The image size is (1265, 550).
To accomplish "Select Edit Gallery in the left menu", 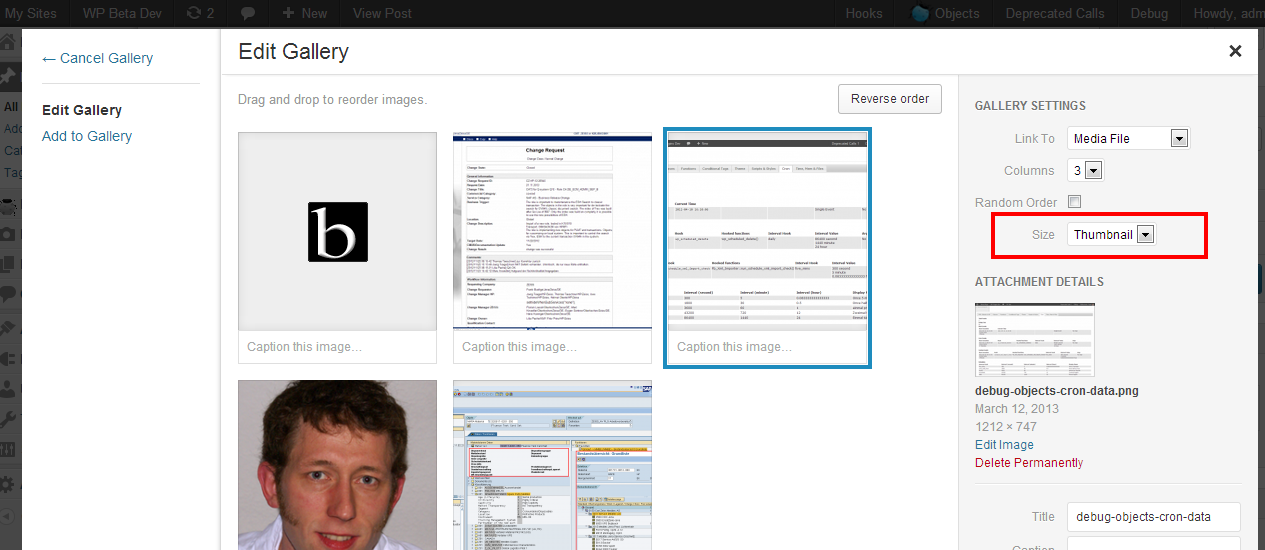I will tap(82, 110).
